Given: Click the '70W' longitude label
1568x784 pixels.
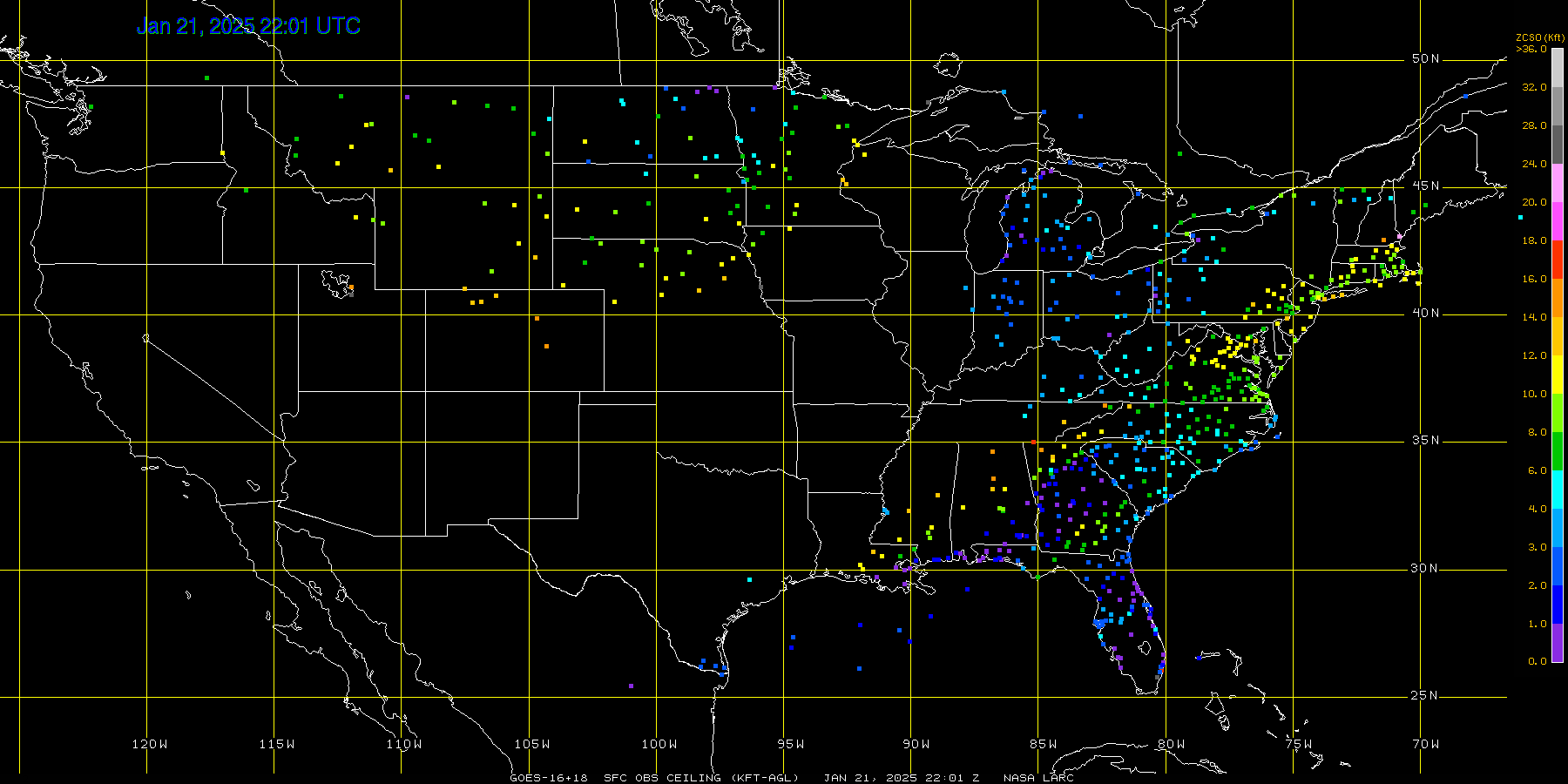Looking at the screenshot, I should click(x=1426, y=744).
